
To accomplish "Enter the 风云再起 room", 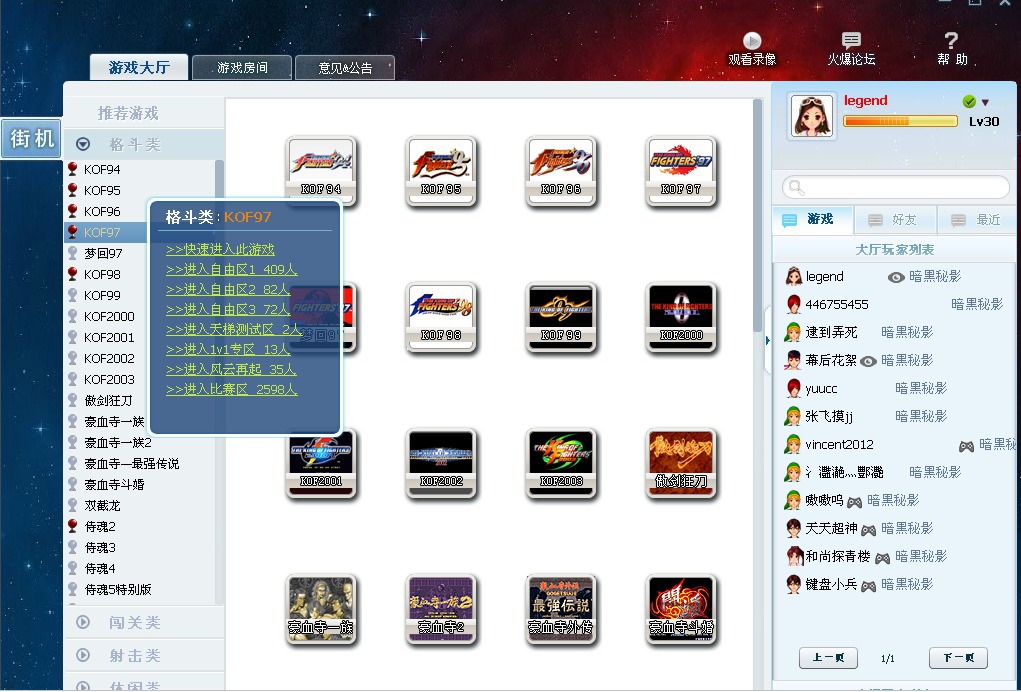I will [231, 370].
